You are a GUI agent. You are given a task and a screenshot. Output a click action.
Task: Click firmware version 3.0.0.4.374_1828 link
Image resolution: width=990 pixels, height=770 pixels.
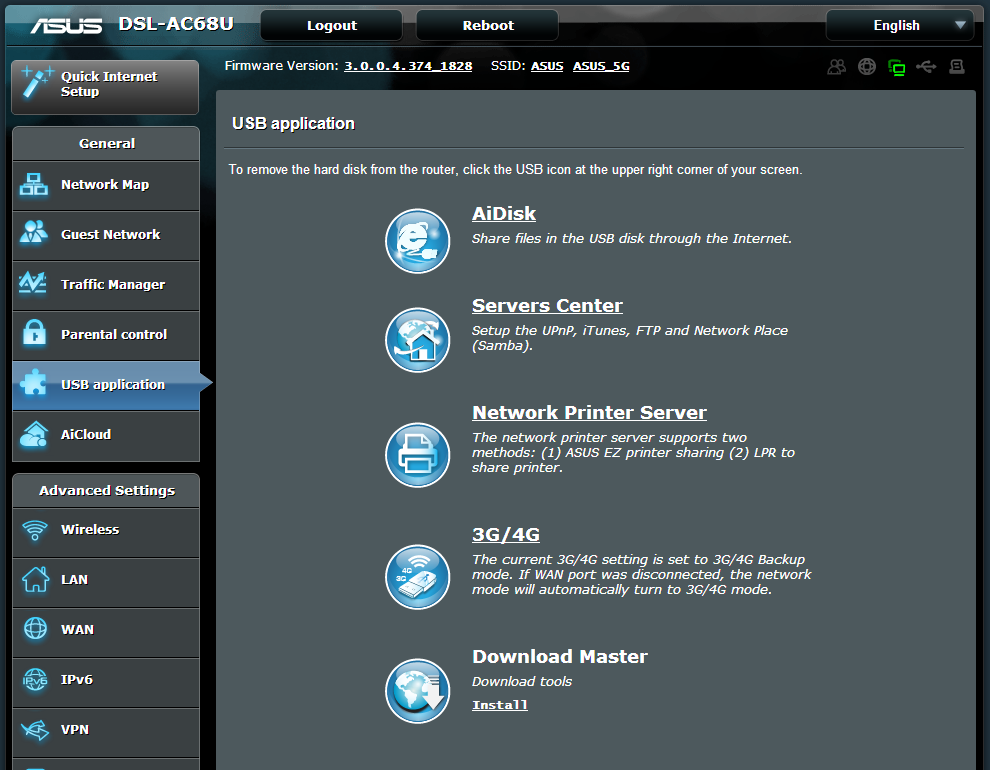[408, 66]
